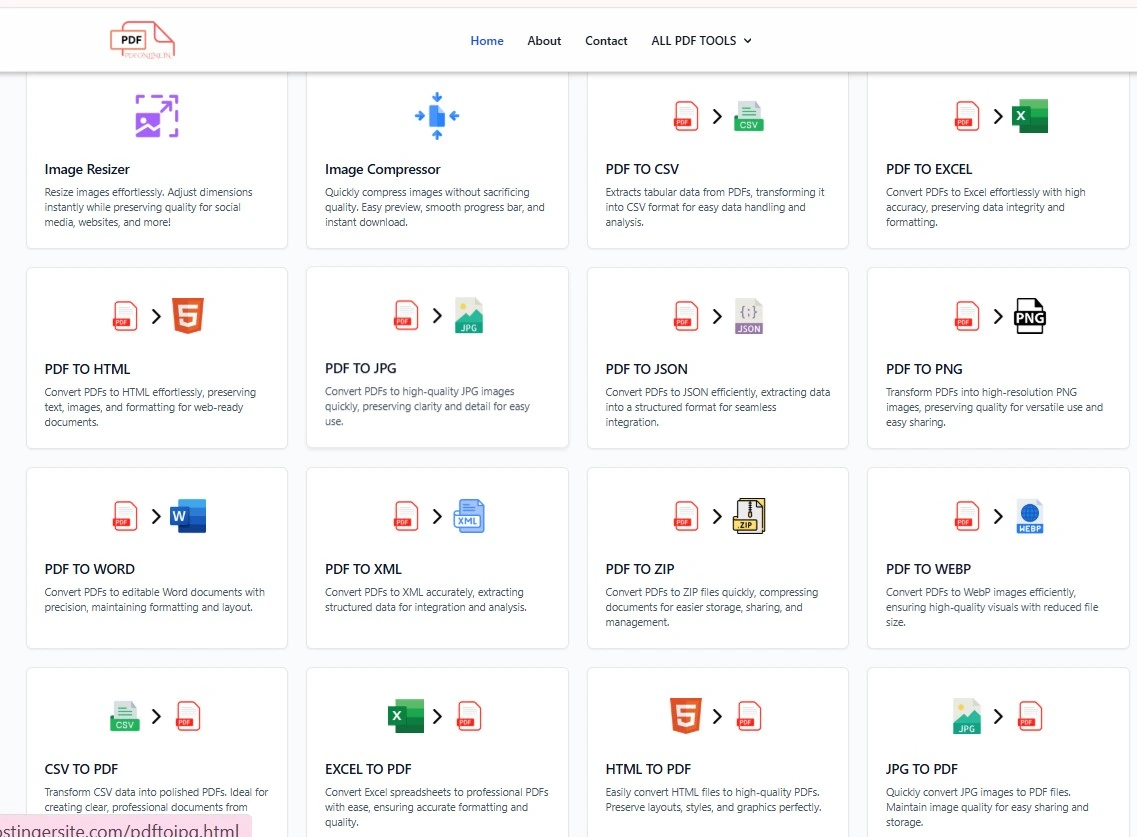Click the HTML5 icon in PDF TO HTML
This screenshot has width=1137, height=837.
[188, 316]
